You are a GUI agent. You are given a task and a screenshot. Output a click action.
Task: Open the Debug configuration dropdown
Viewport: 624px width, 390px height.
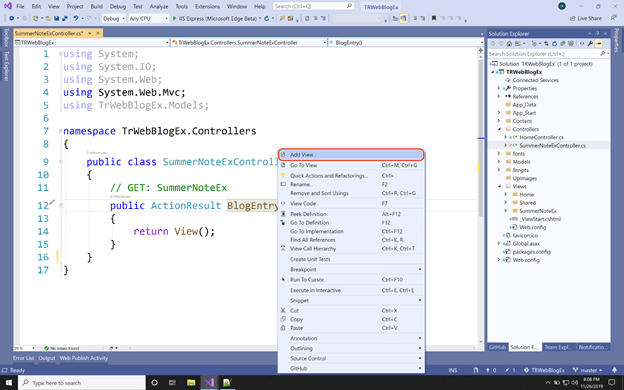tap(113, 18)
